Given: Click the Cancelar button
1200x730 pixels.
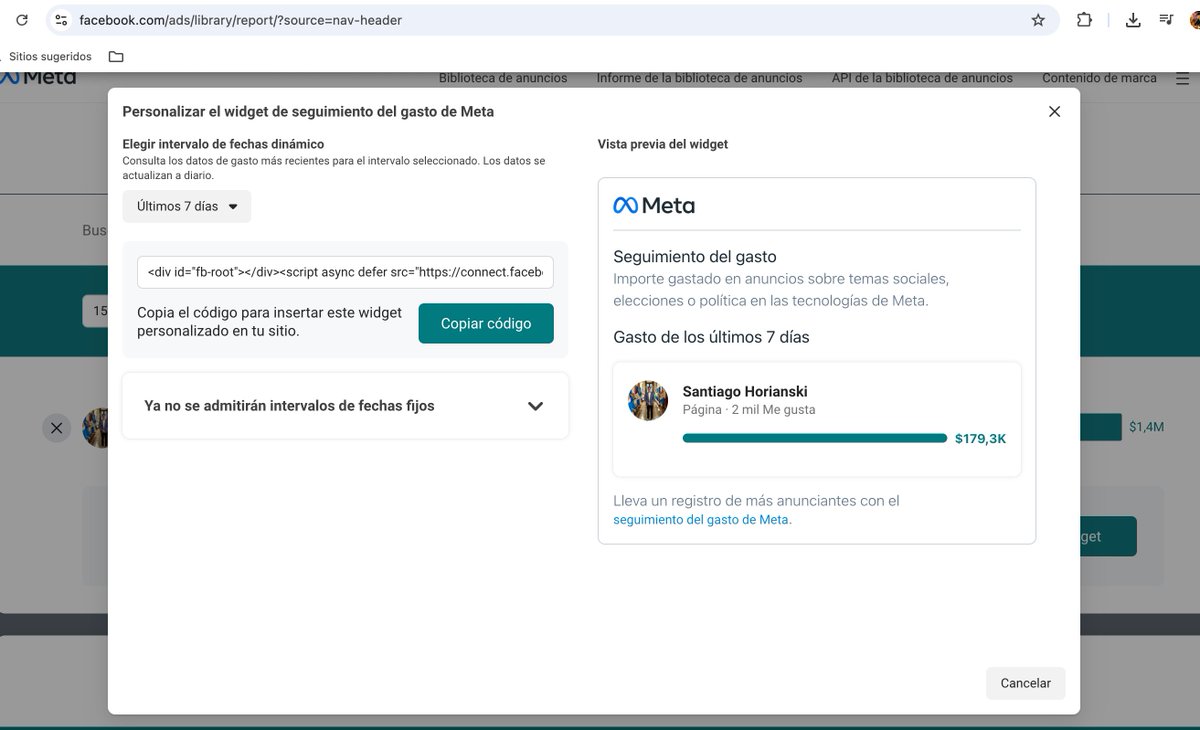Looking at the screenshot, I should (1026, 683).
